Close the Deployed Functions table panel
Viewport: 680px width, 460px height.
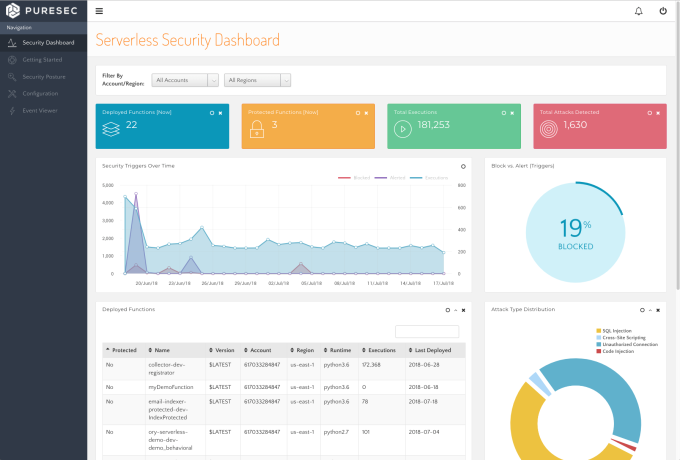tap(464, 310)
